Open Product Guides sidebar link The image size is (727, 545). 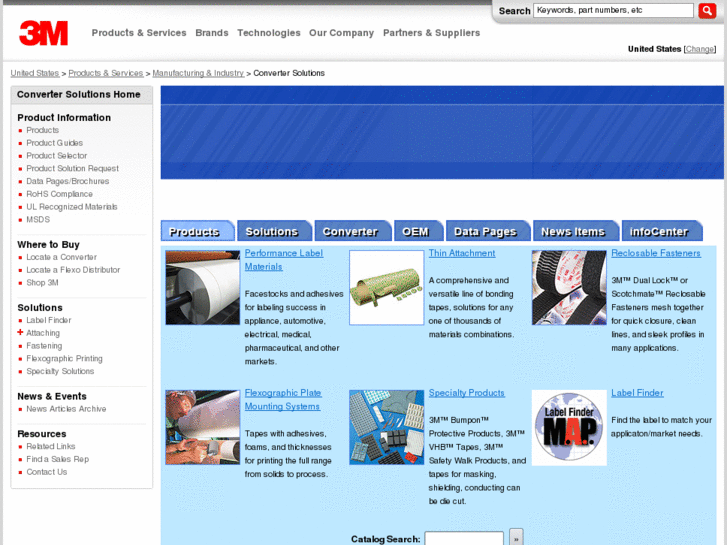coord(55,143)
